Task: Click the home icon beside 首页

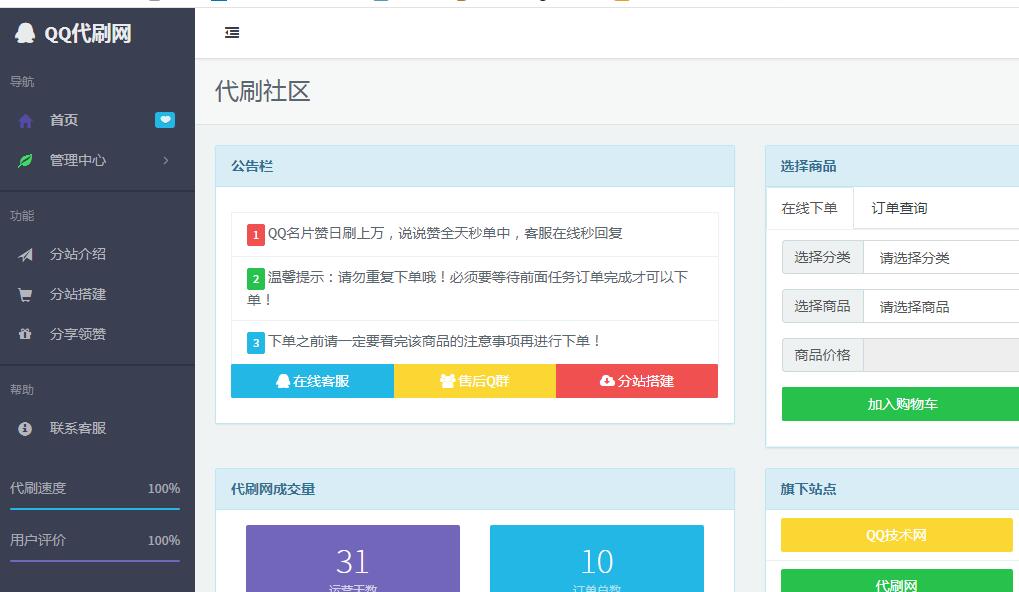Action: point(25,121)
